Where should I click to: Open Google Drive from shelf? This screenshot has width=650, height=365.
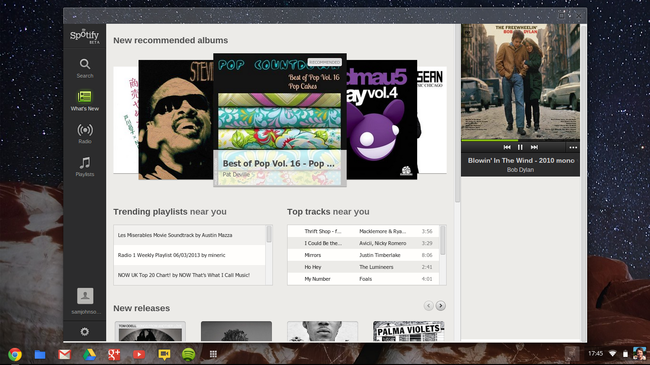[90, 354]
